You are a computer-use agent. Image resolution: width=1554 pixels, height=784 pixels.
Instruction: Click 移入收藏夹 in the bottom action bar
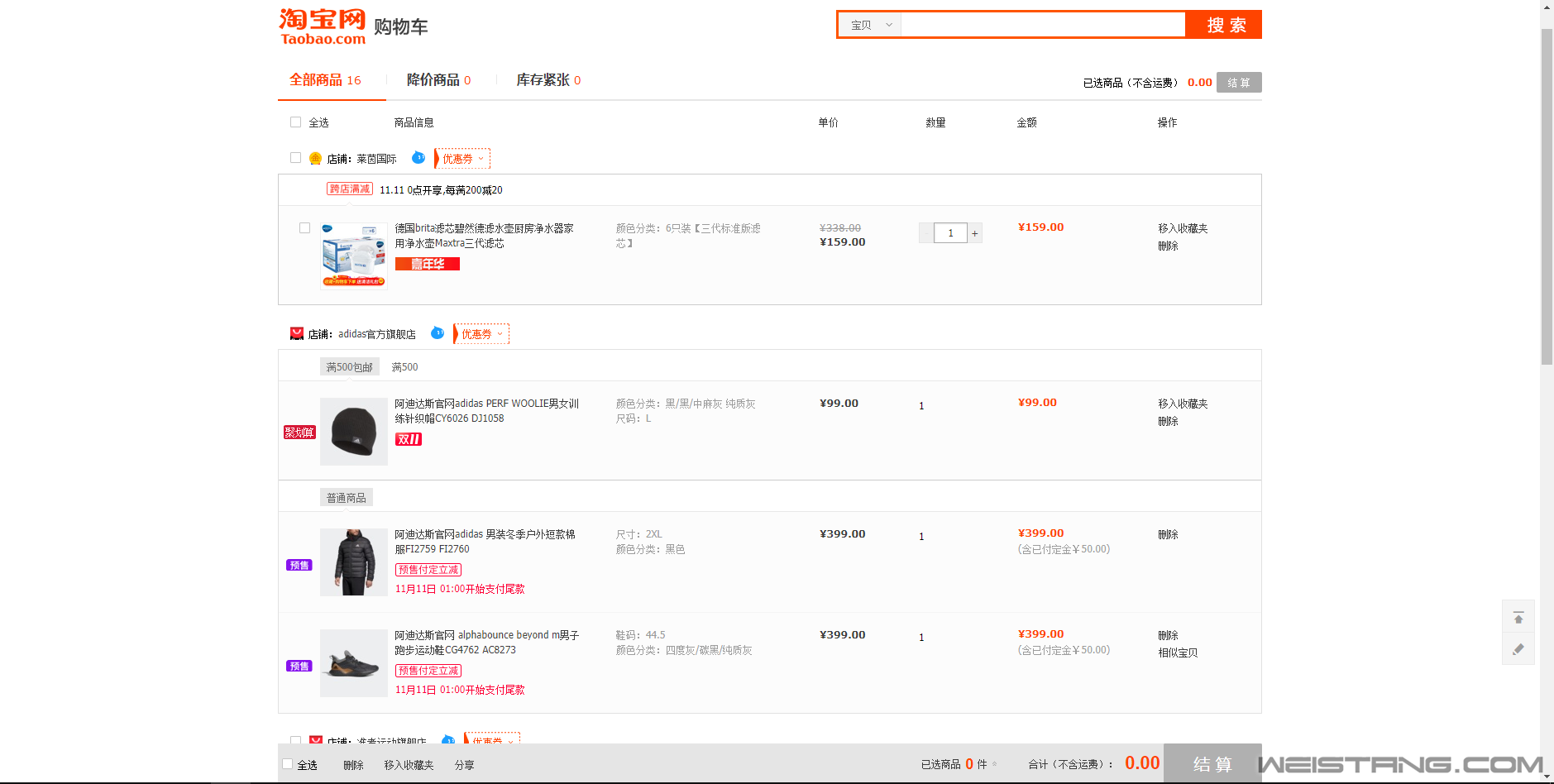[409, 765]
